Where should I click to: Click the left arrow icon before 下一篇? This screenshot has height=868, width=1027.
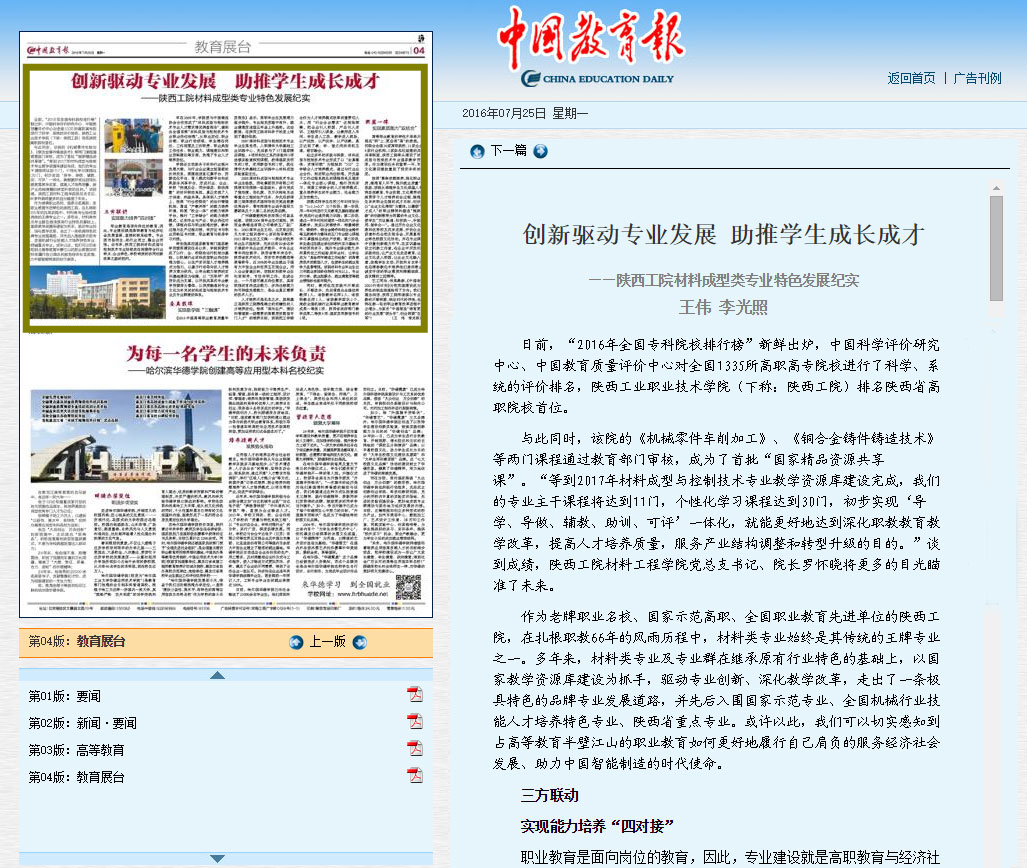pyautogui.click(x=475, y=151)
